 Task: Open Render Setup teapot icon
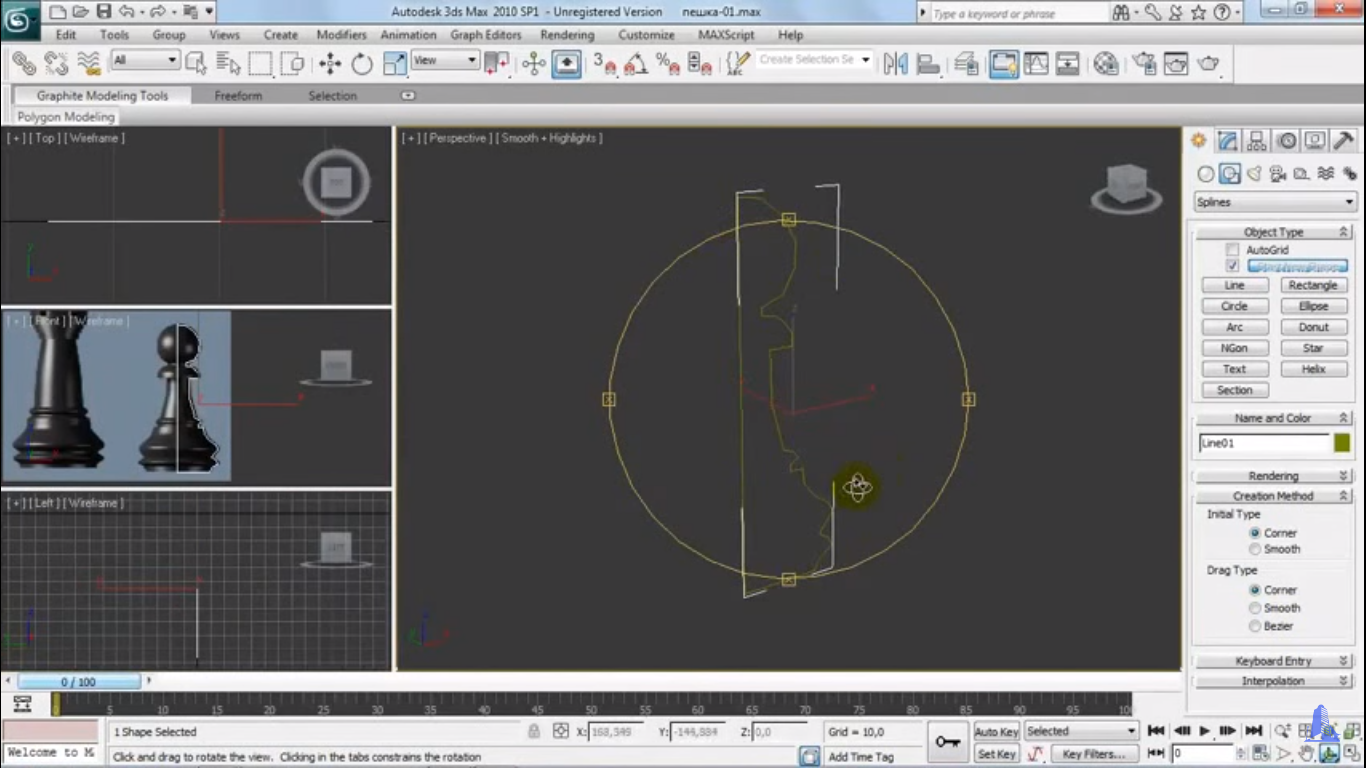point(1143,64)
